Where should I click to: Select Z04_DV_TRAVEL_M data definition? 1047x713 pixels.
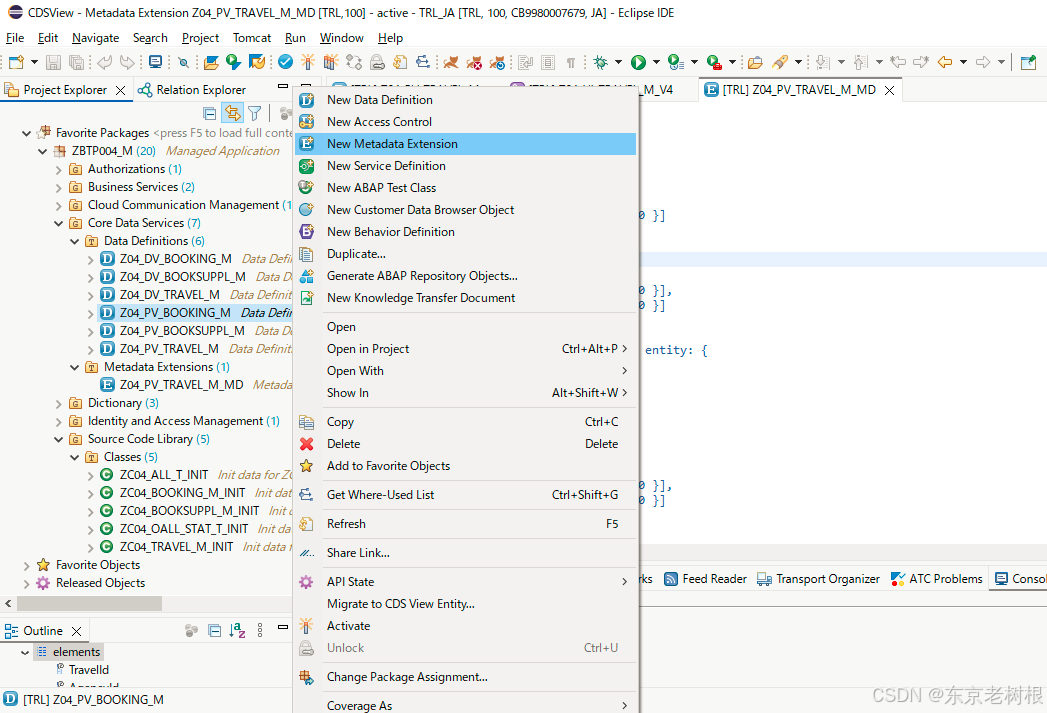170,294
